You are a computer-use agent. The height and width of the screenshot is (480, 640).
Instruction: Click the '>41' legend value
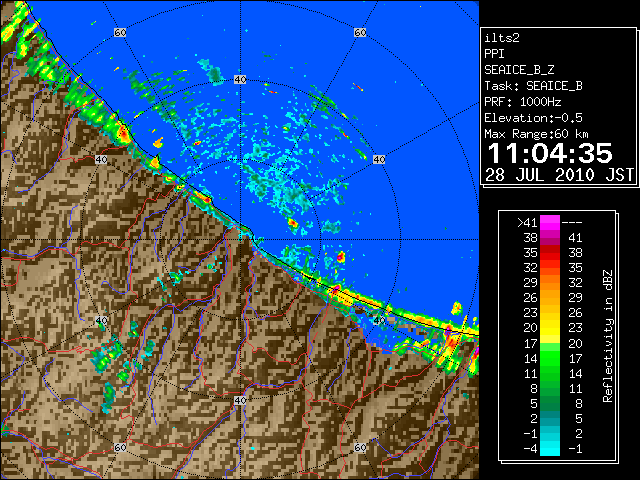(527, 223)
